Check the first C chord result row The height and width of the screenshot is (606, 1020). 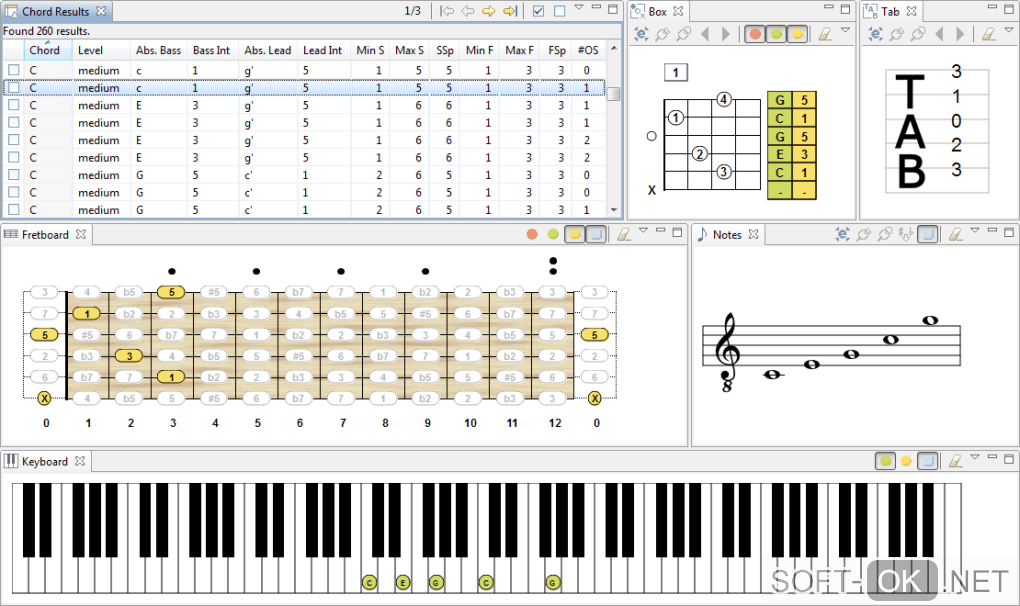pyautogui.click(x=14, y=70)
